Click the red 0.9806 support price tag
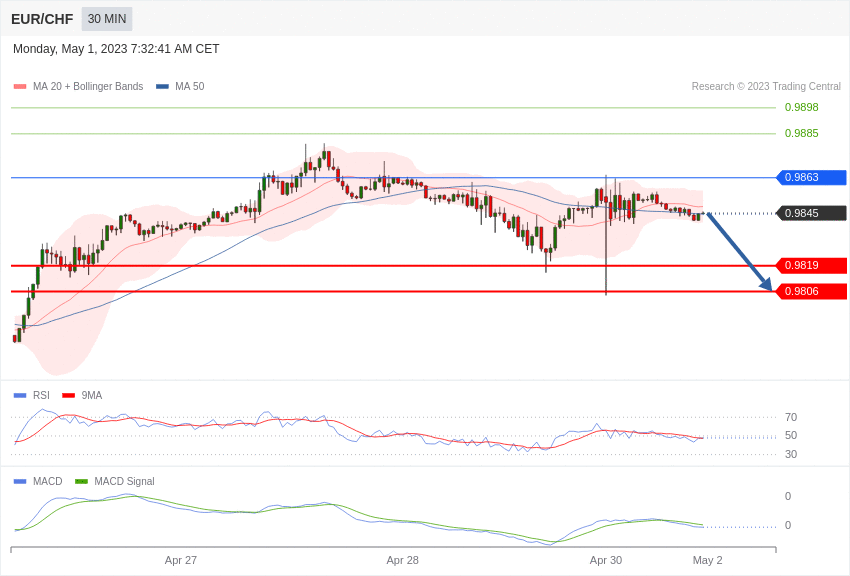850x576 pixels. point(811,292)
